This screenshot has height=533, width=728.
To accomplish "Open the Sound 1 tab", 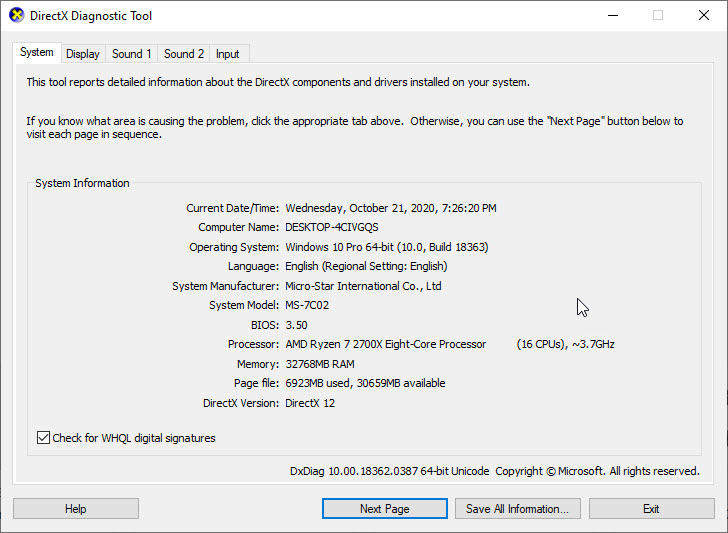I will pos(132,54).
